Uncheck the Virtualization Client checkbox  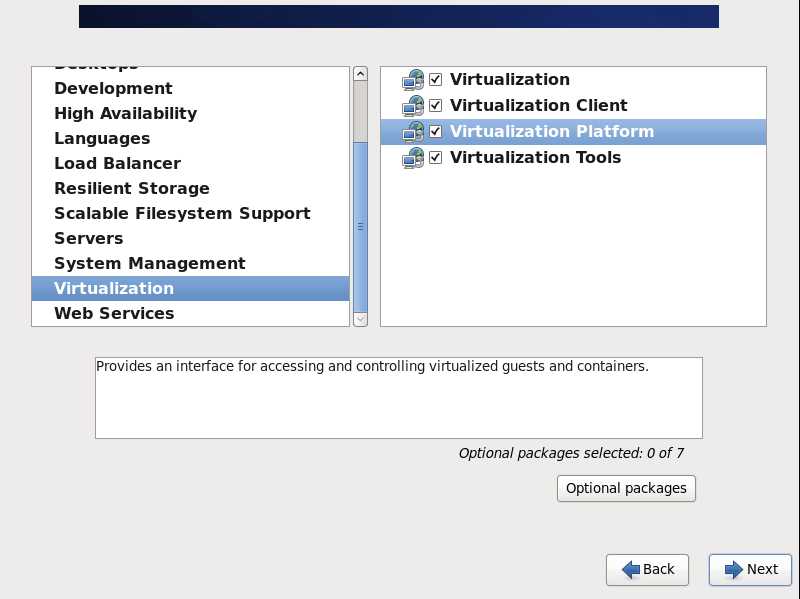pos(435,106)
